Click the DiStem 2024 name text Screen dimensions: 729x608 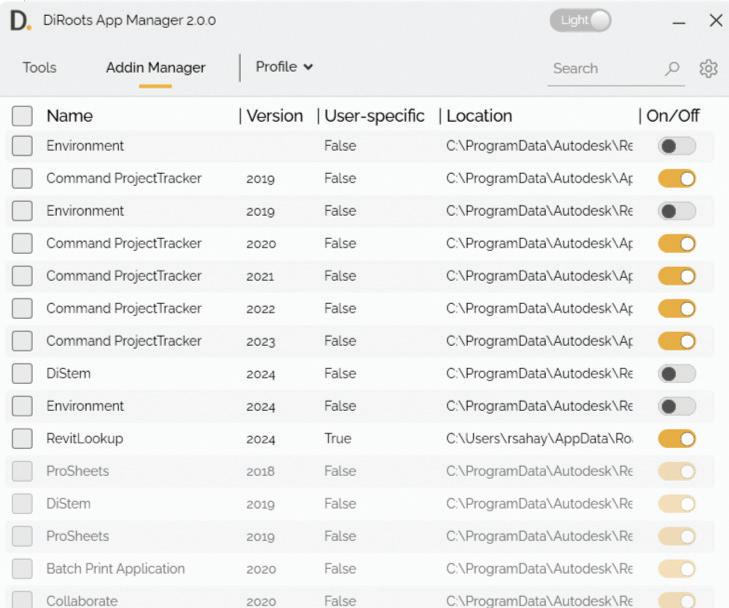click(68, 374)
